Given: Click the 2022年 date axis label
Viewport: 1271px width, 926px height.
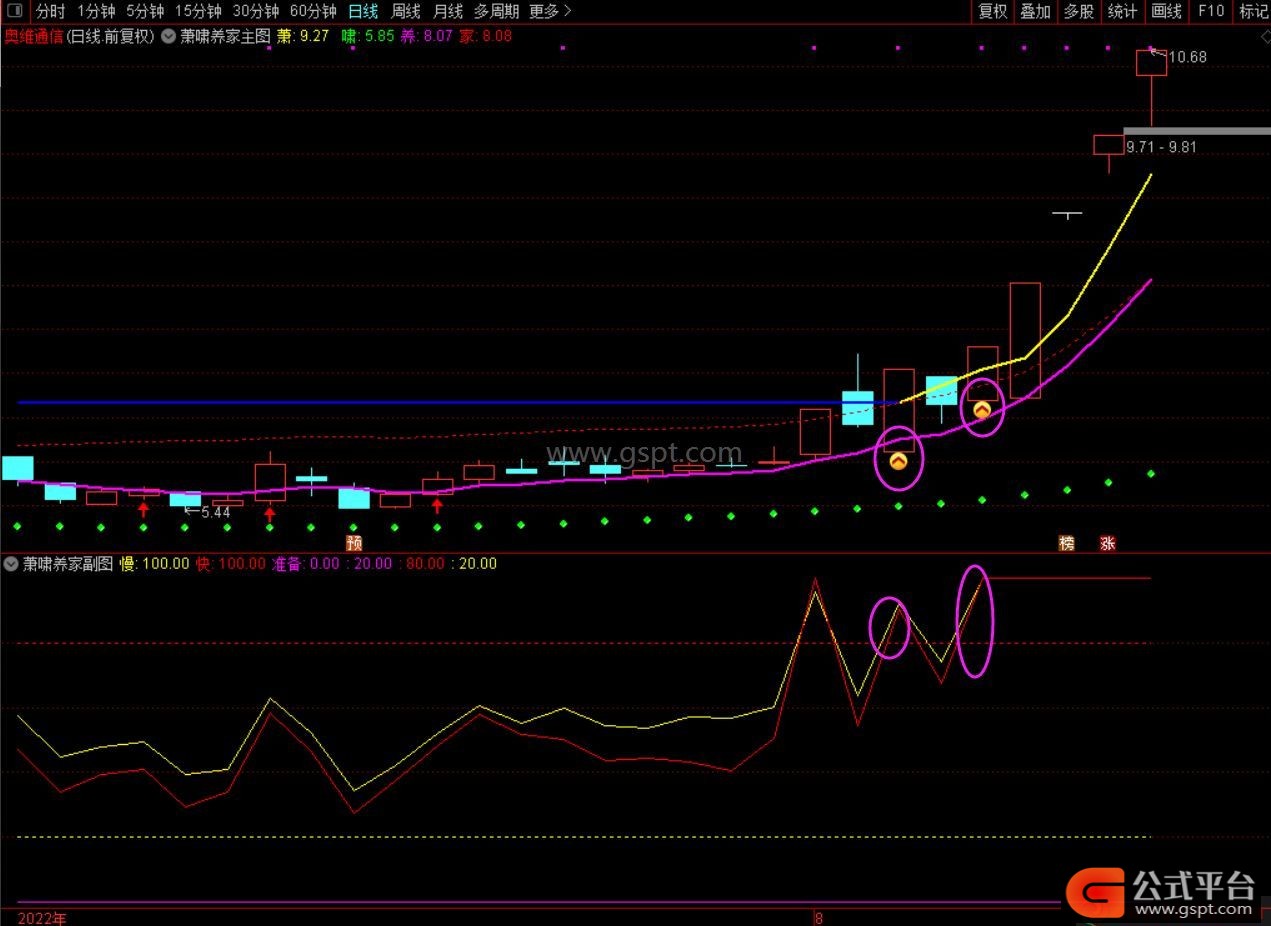Looking at the screenshot, I should click(42, 918).
